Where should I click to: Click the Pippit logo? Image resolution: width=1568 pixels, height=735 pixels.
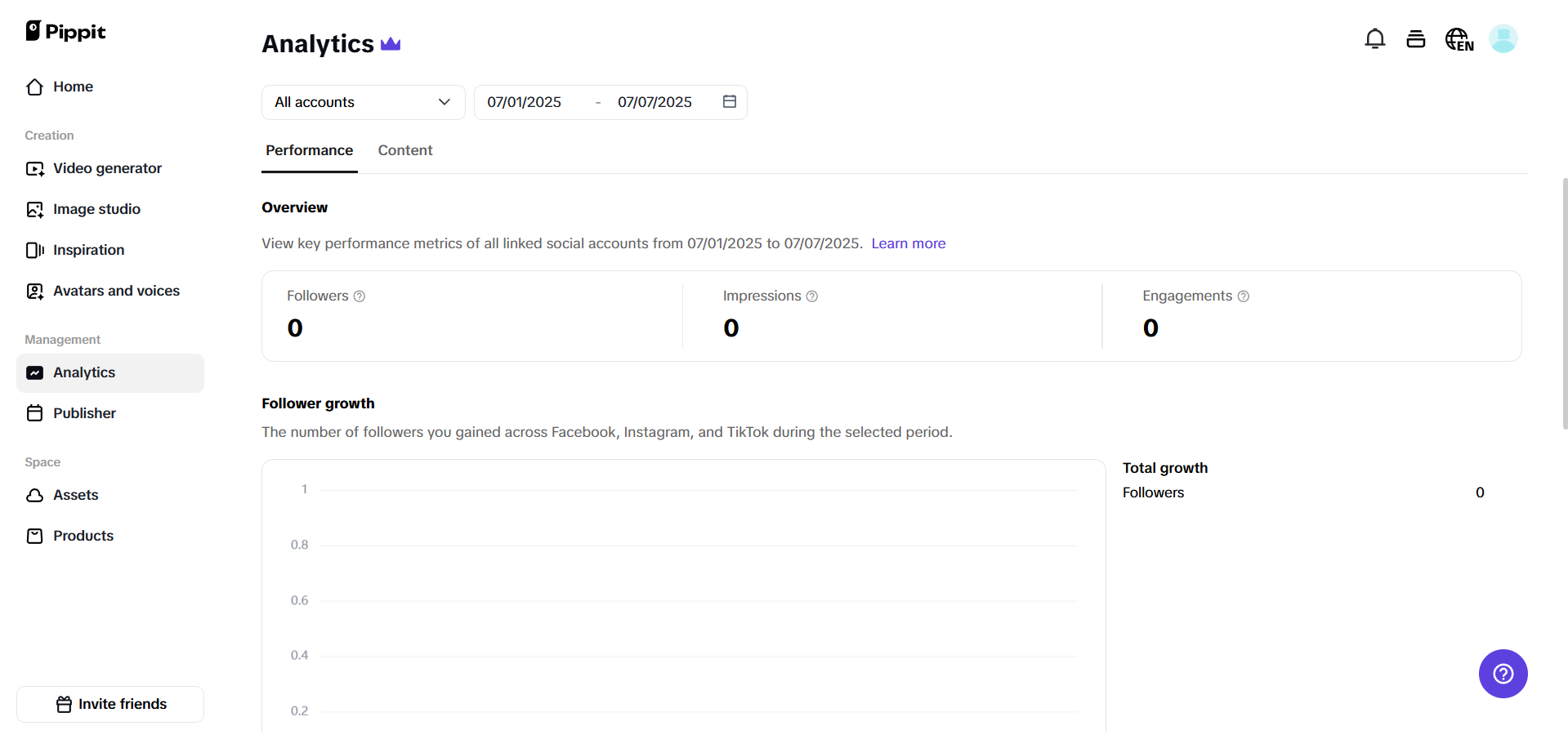[x=65, y=31]
